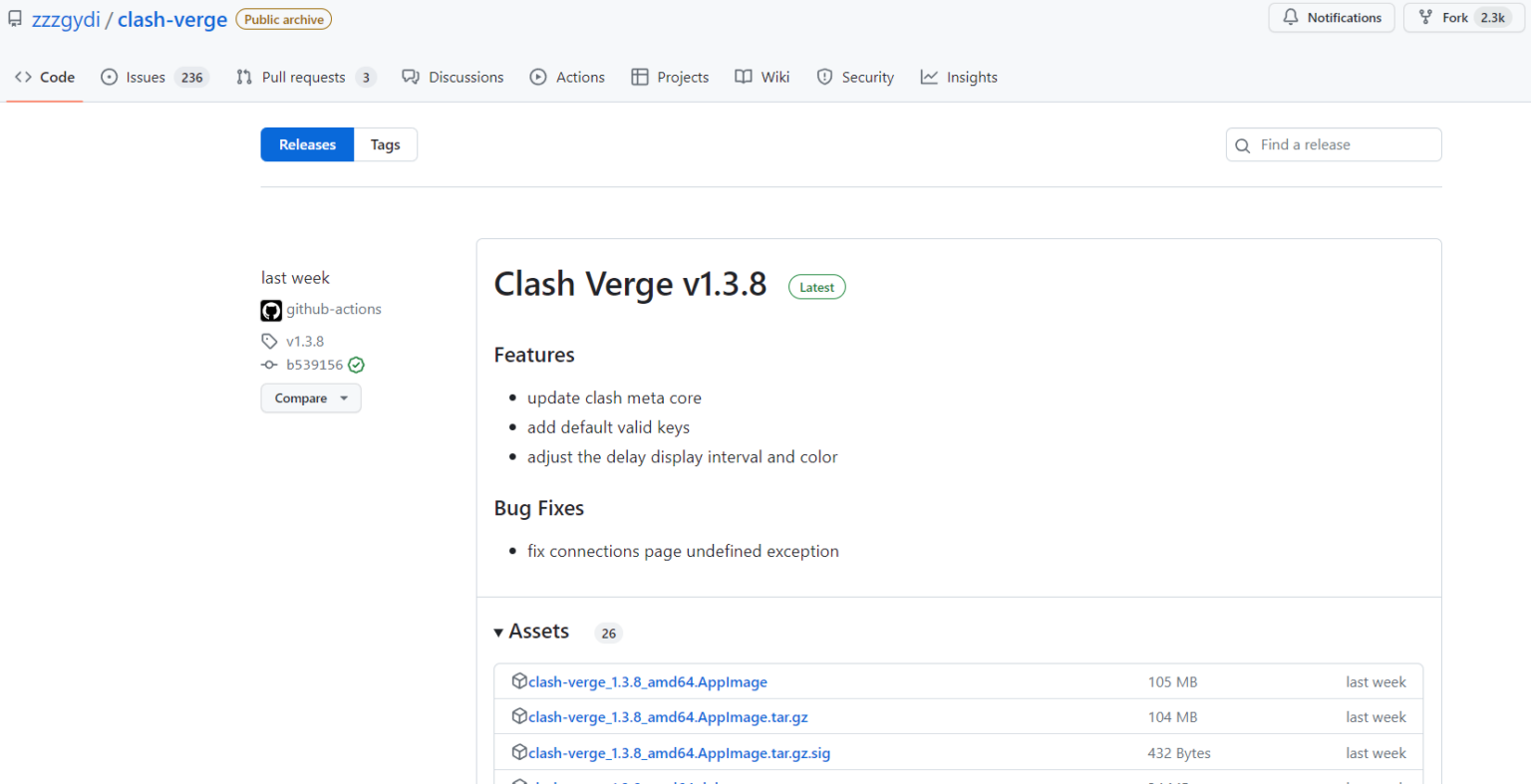The height and width of the screenshot is (784, 1531).
Task: Click the fork icon in the header
Action: pyautogui.click(x=1425, y=18)
